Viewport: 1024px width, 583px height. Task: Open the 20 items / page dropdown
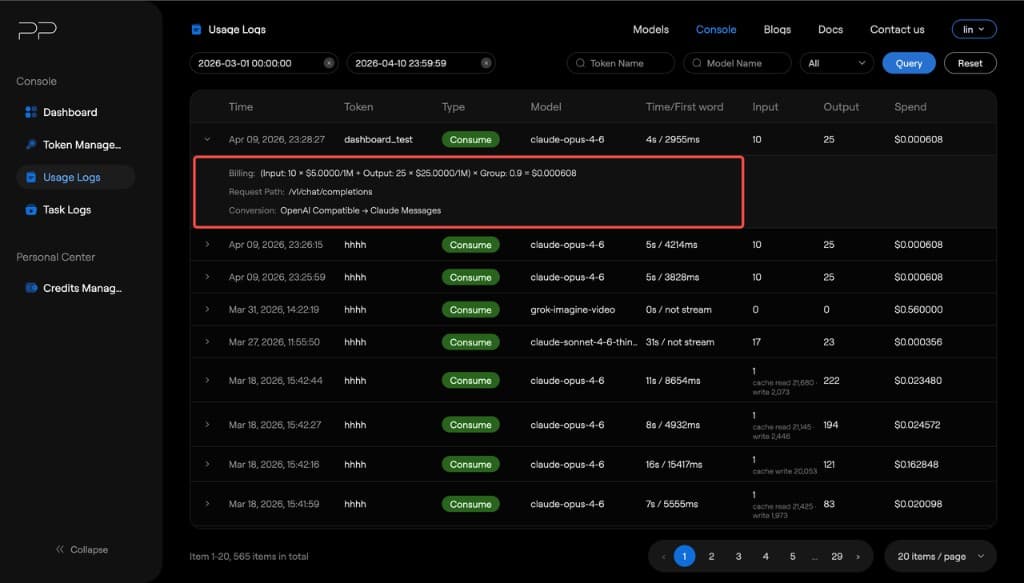(x=940, y=556)
